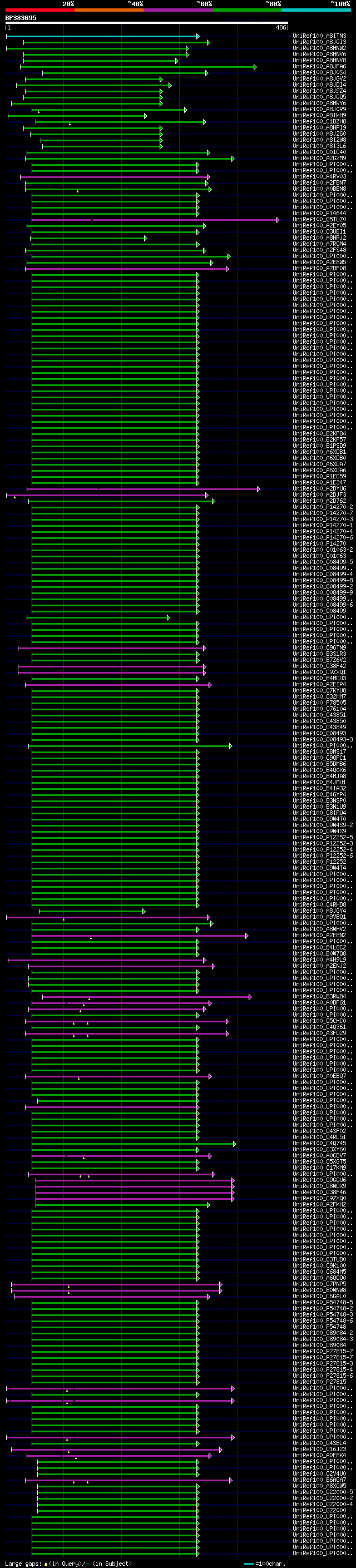Screen dimensions: 356x1568
Task: Select the query name BP383695
Action: [x=21, y=18]
